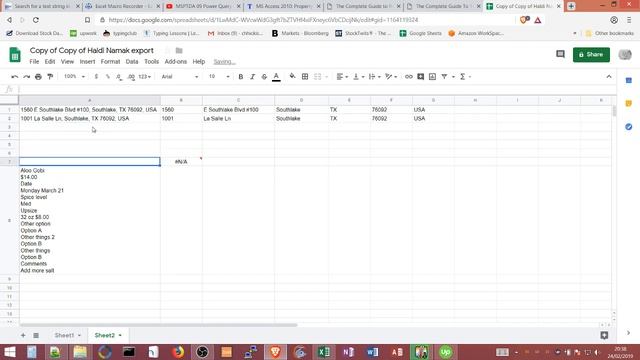Open Excel from the Windows taskbar
The height and width of the screenshot is (360, 640).
(x=324, y=352)
